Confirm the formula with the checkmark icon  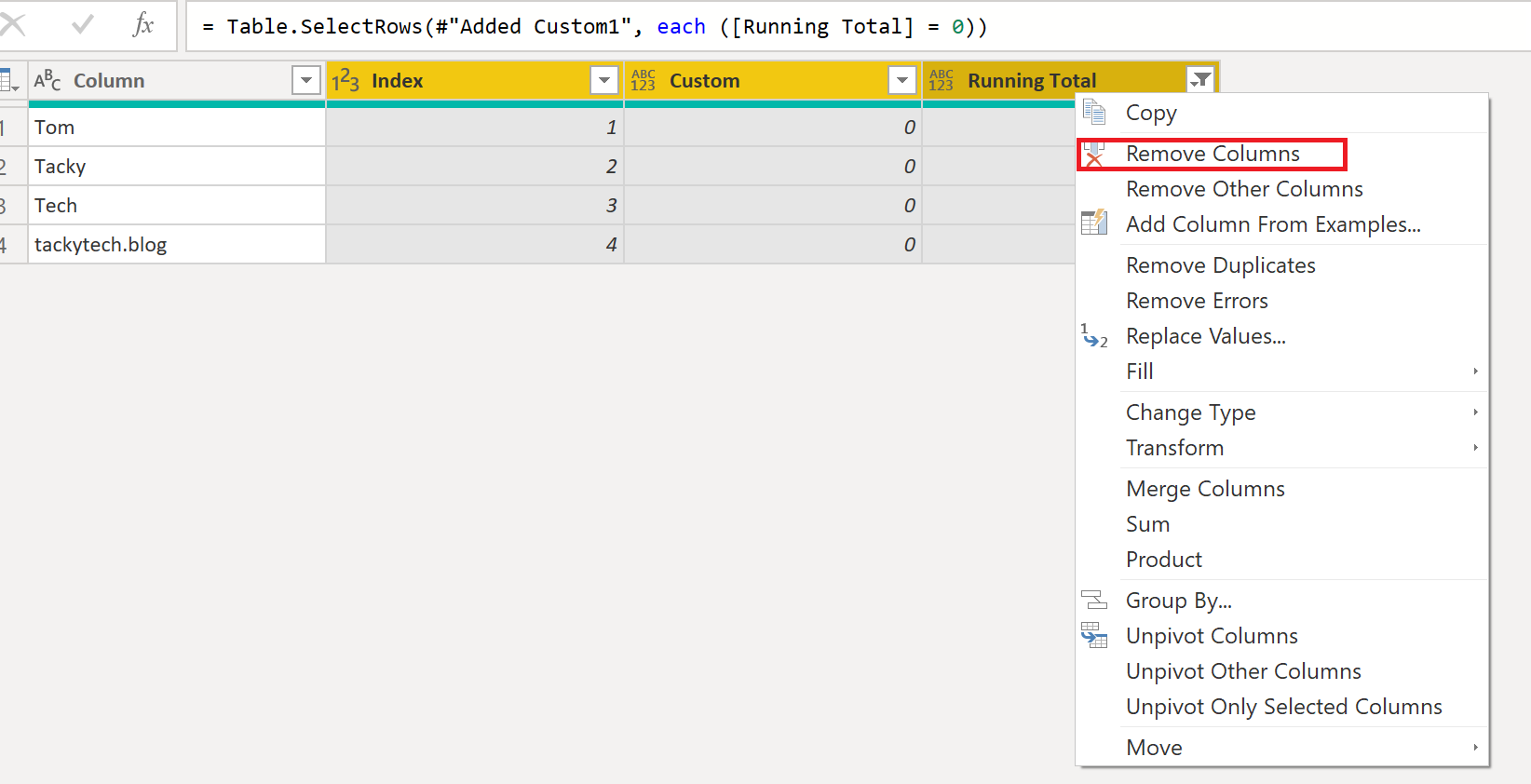tap(83, 25)
